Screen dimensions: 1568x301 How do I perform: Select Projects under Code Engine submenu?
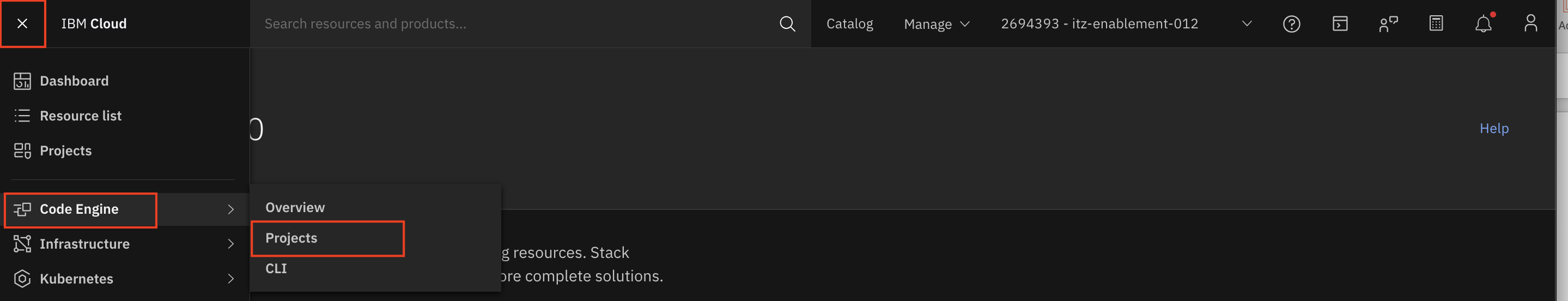coord(291,238)
